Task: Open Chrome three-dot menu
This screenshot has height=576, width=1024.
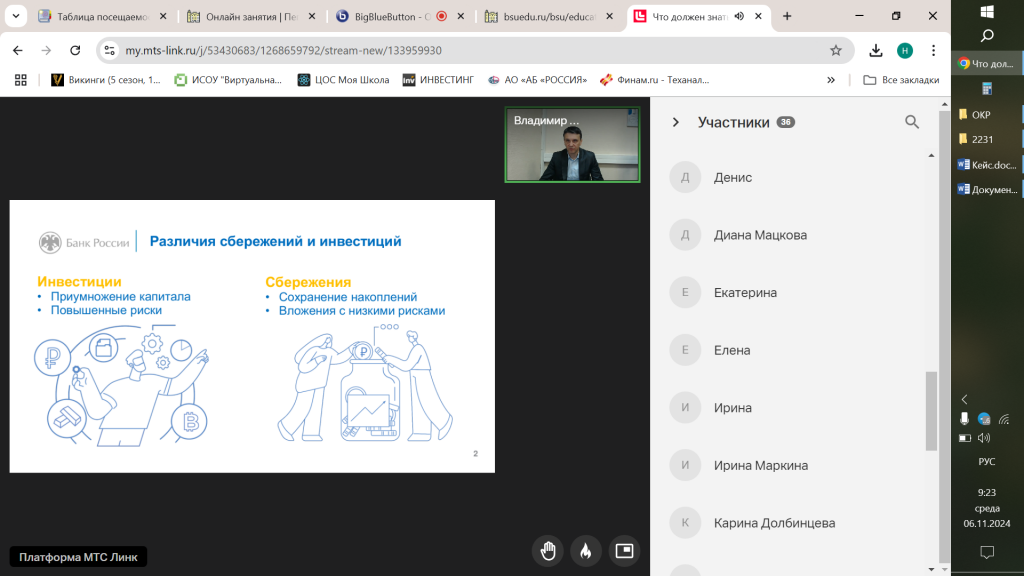Action: (933, 50)
